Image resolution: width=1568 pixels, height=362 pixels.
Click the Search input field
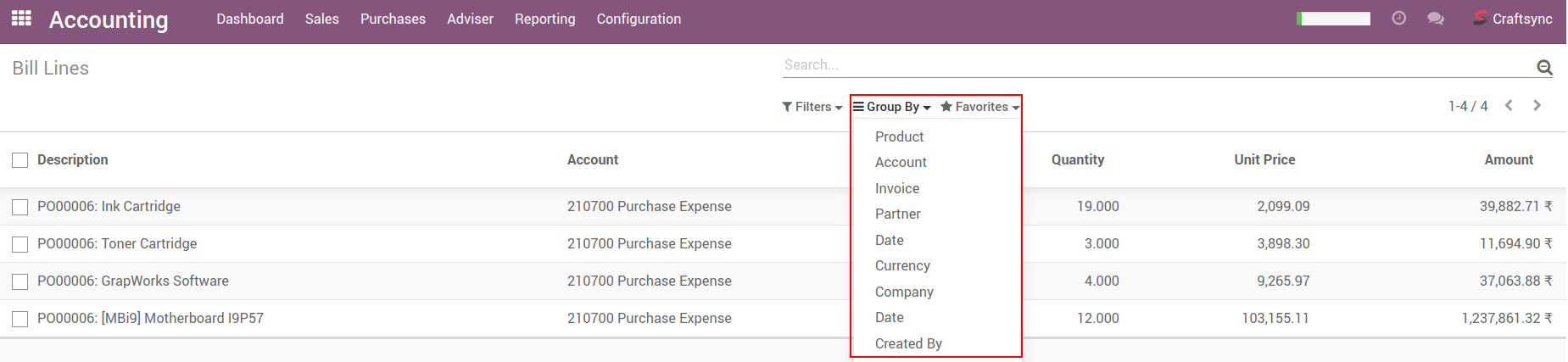pos(1153,64)
